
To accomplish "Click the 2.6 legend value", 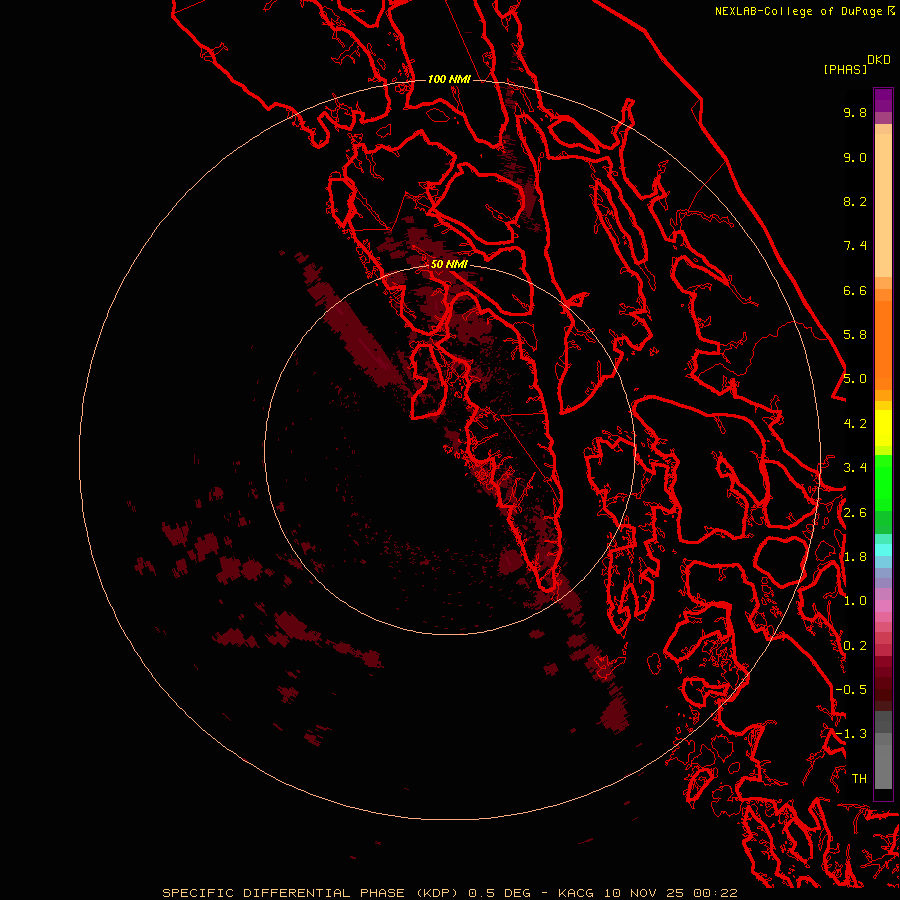I will point(855,513).
